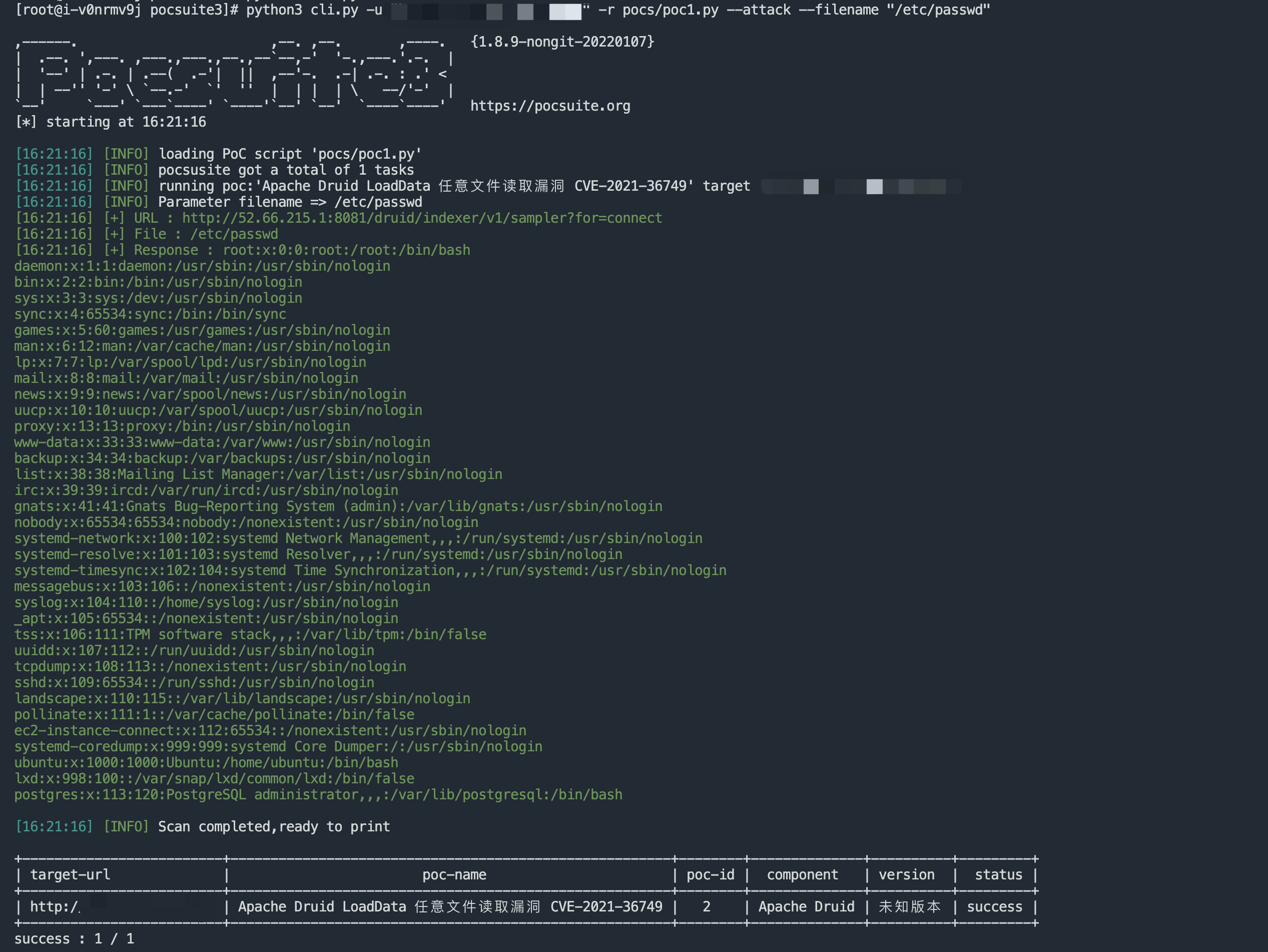Click the 'starting at 16:21:16' line
The image size is (1268, 952).
click(111, 122)
